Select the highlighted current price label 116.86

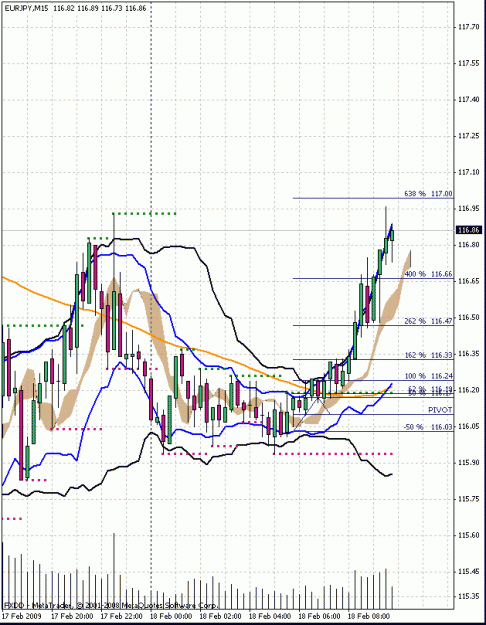[x=470, y=230]
